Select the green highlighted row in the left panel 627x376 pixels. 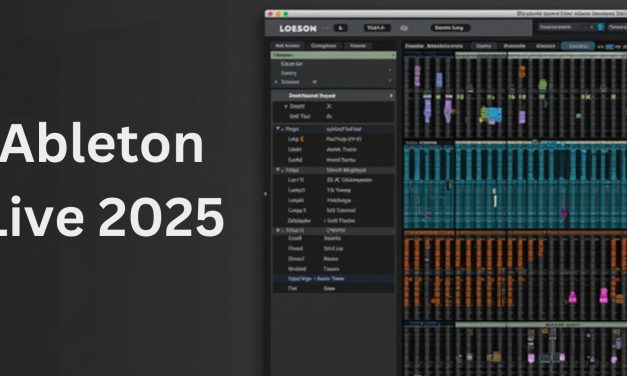tap(333, 55)
